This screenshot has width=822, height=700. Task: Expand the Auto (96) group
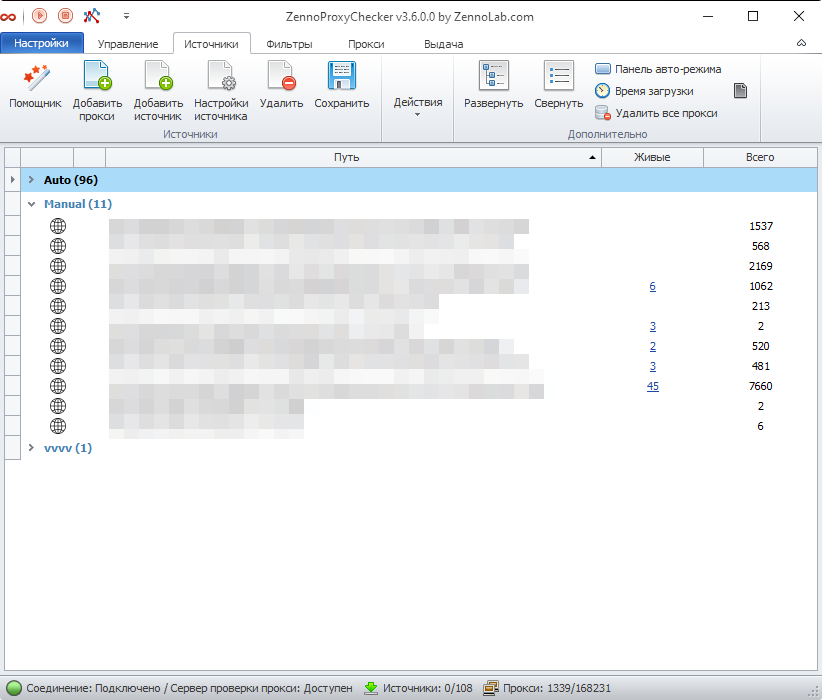(31, 180)
